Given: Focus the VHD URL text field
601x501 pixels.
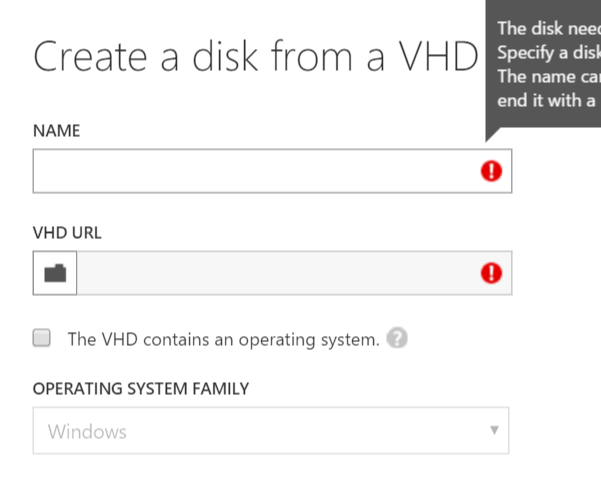Looking at the screenshot, I should pos(278,273).
